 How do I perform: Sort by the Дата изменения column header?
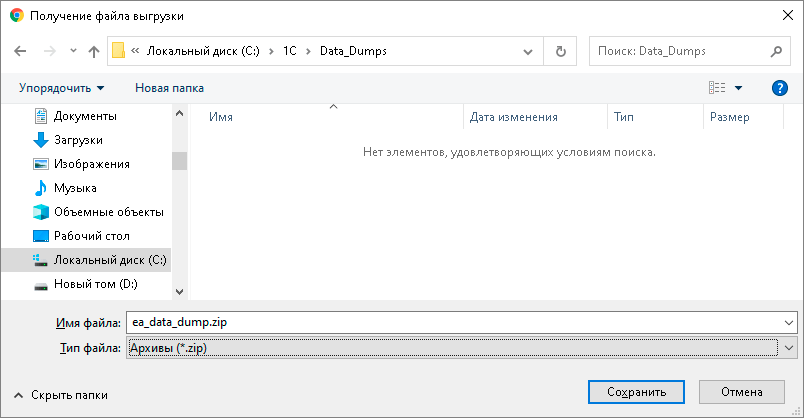[514, 117]
